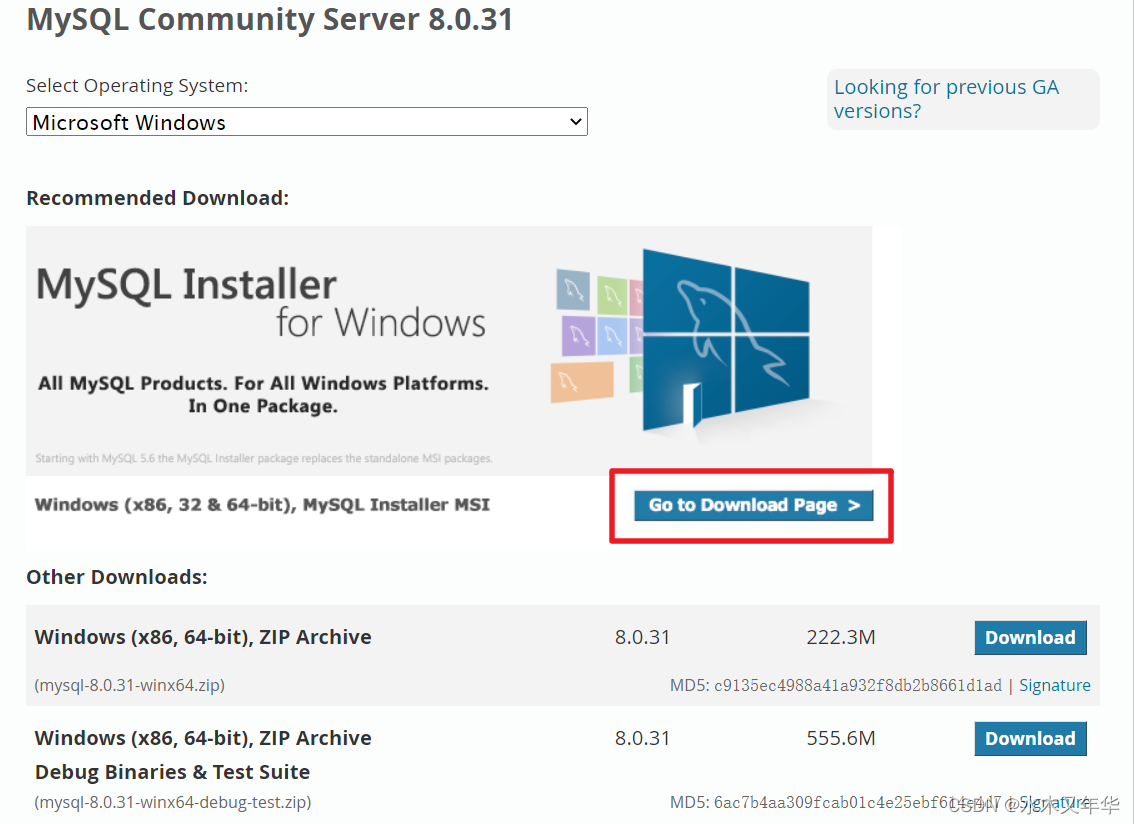Download the 222.3M ZIP Archive
1135x824 pixels.
1030,638
